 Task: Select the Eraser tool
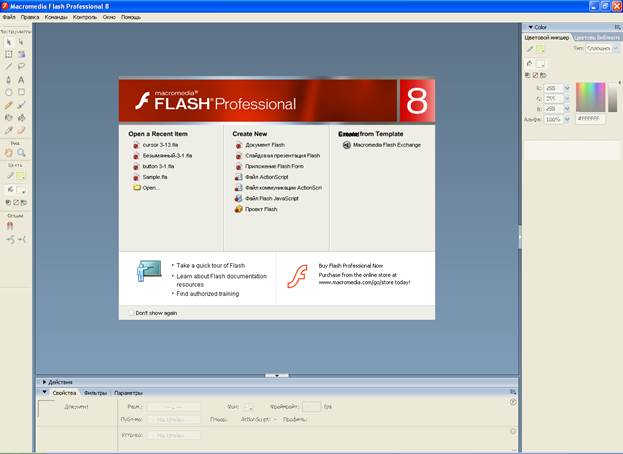coord(21,130)
